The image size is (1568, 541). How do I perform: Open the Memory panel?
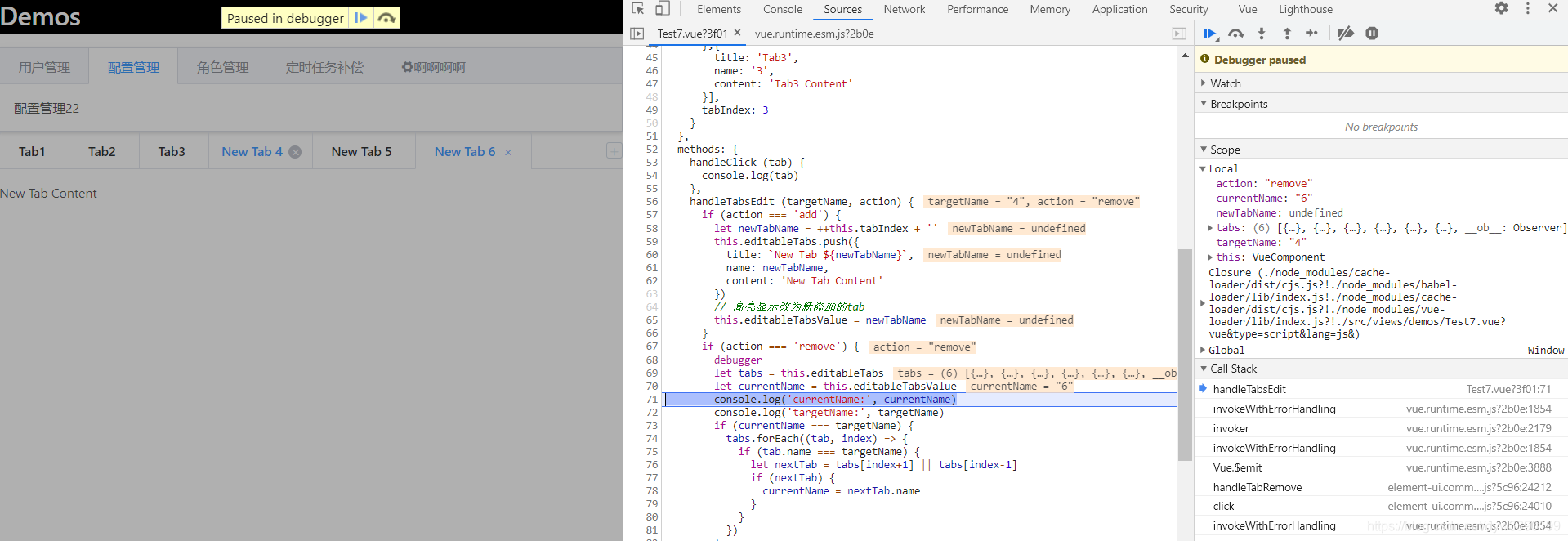coord(1050,9)
